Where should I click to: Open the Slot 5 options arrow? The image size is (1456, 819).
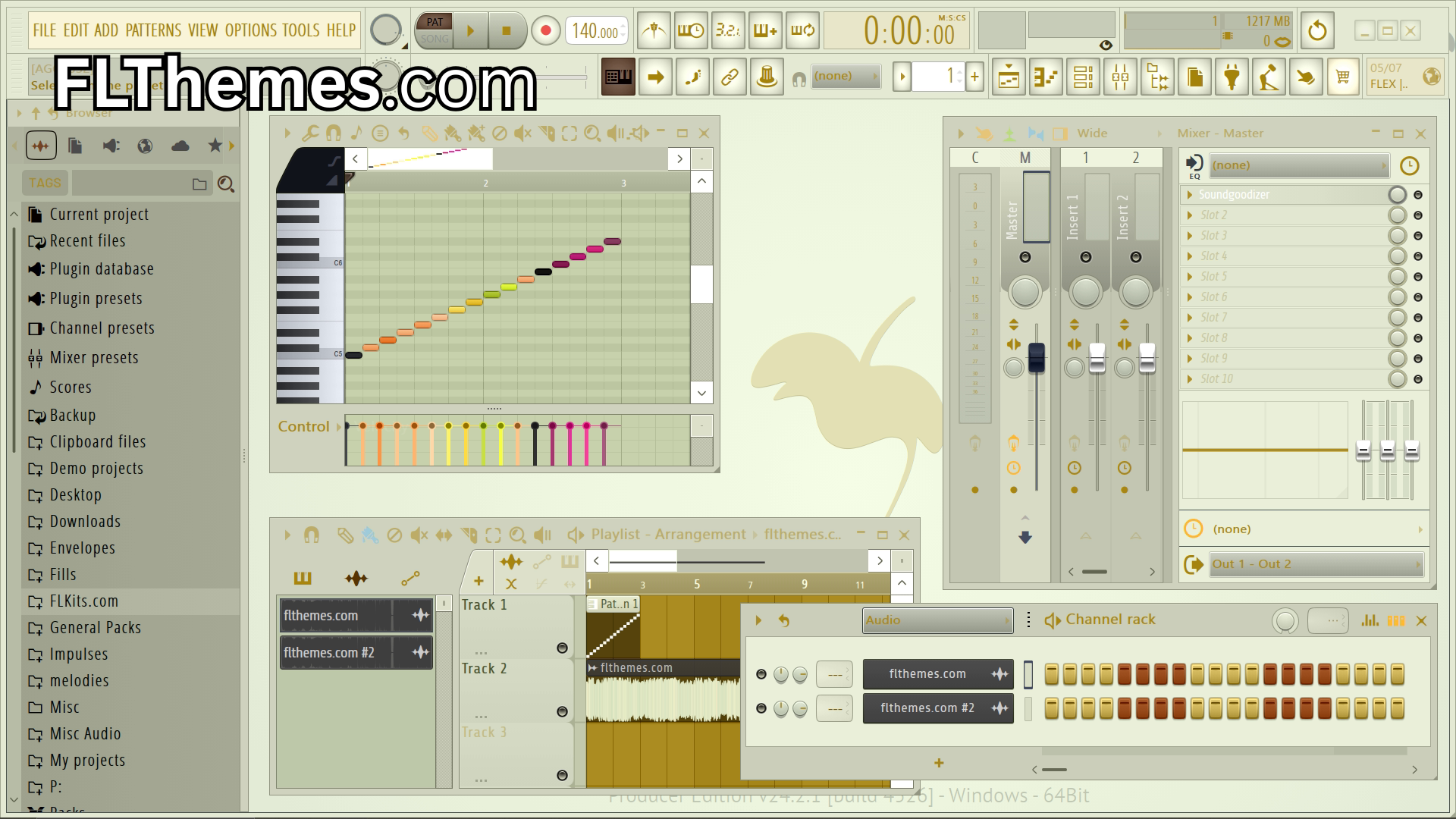(1190, 277)
